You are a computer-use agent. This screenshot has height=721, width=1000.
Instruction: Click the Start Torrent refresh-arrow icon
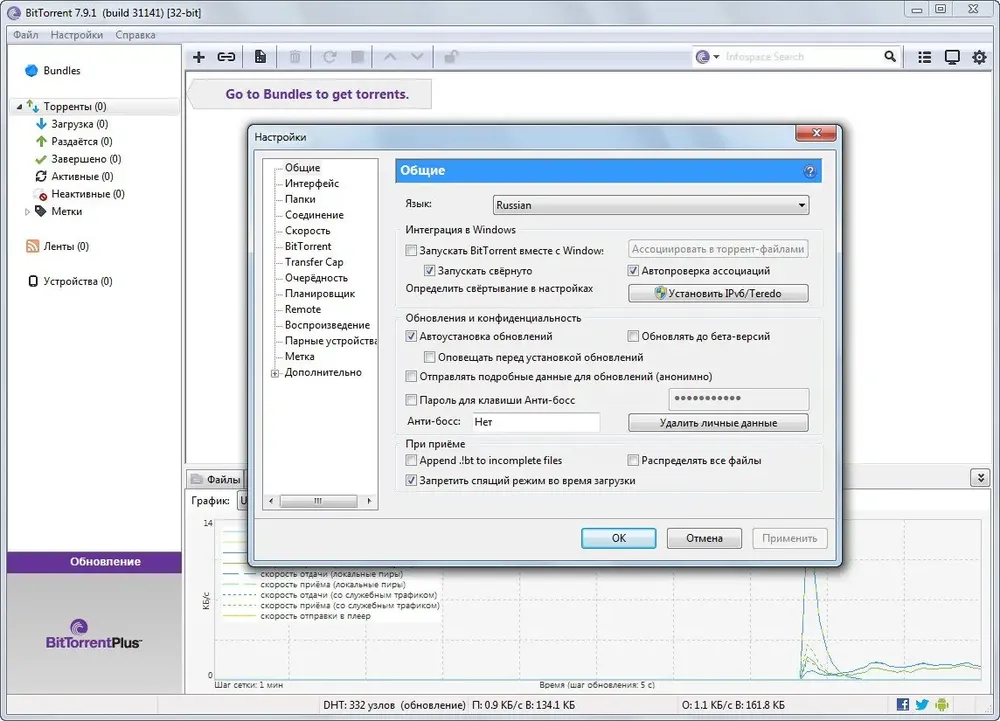[329, 57]
